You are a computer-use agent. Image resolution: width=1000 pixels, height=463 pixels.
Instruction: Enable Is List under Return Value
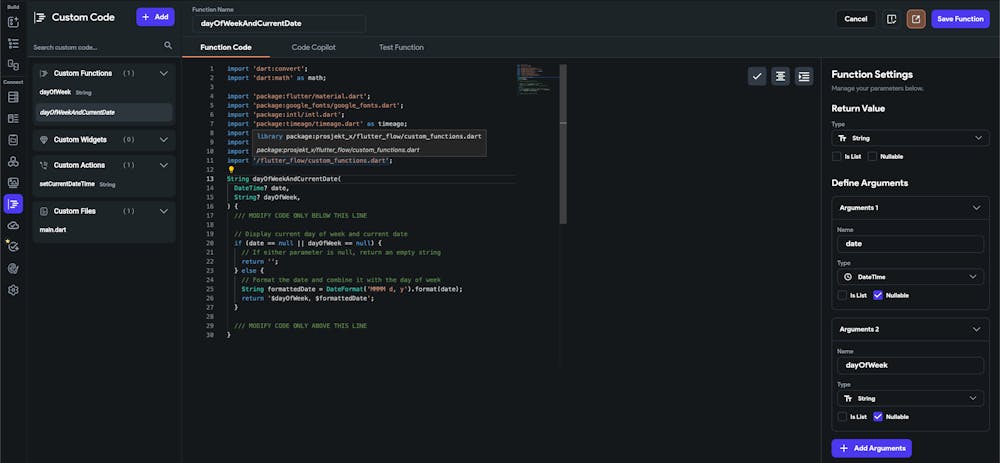(x=837, y=156)
